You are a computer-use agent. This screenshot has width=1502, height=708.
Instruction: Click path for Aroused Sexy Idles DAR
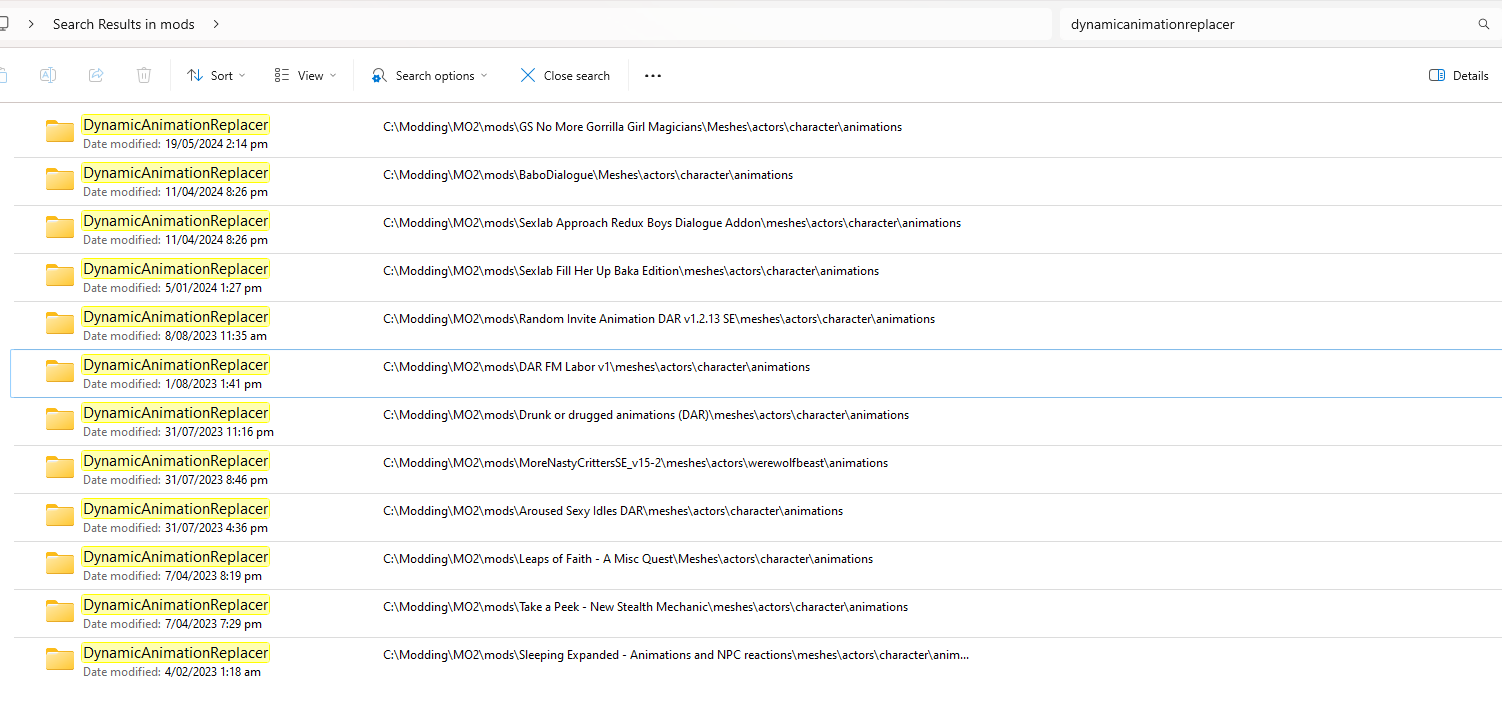[x=613, y=511]
